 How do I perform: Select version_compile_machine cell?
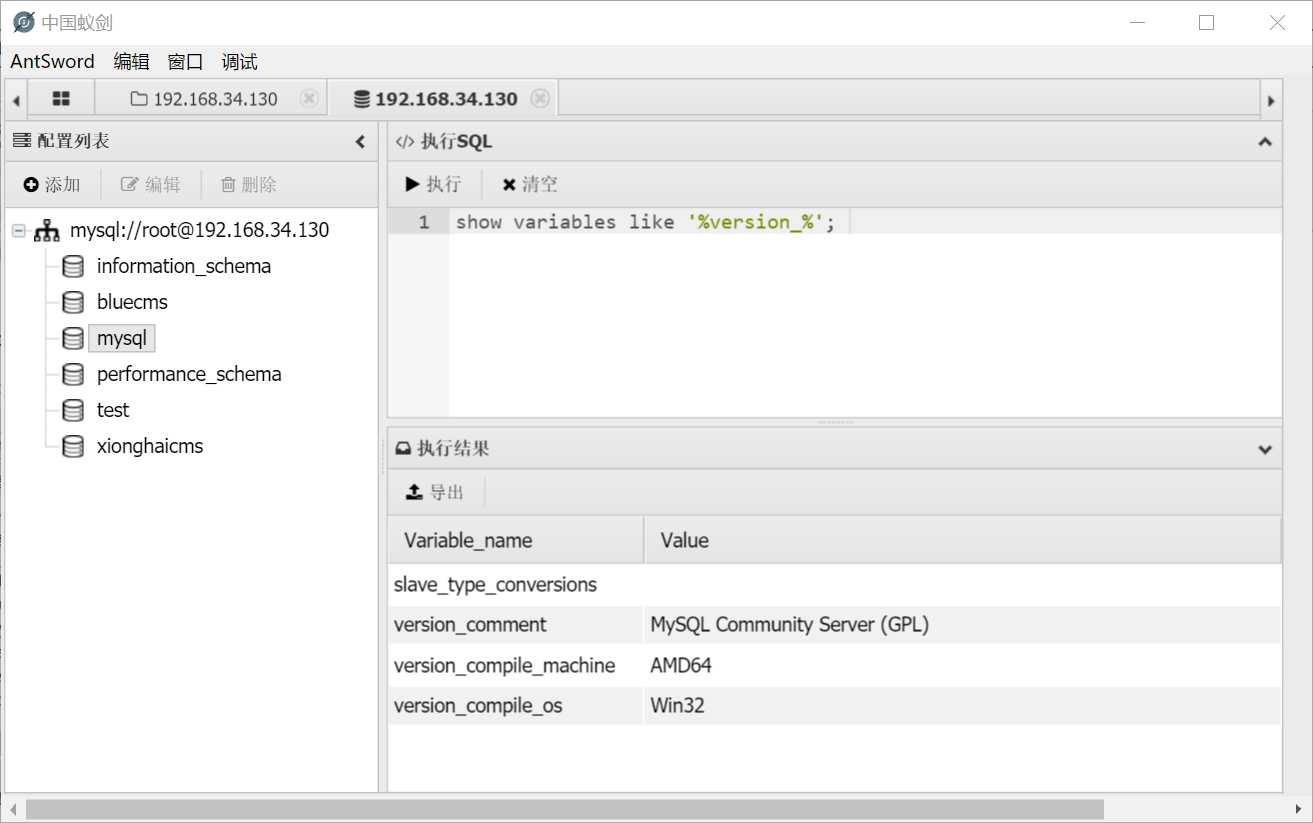[x=516, y=665]
